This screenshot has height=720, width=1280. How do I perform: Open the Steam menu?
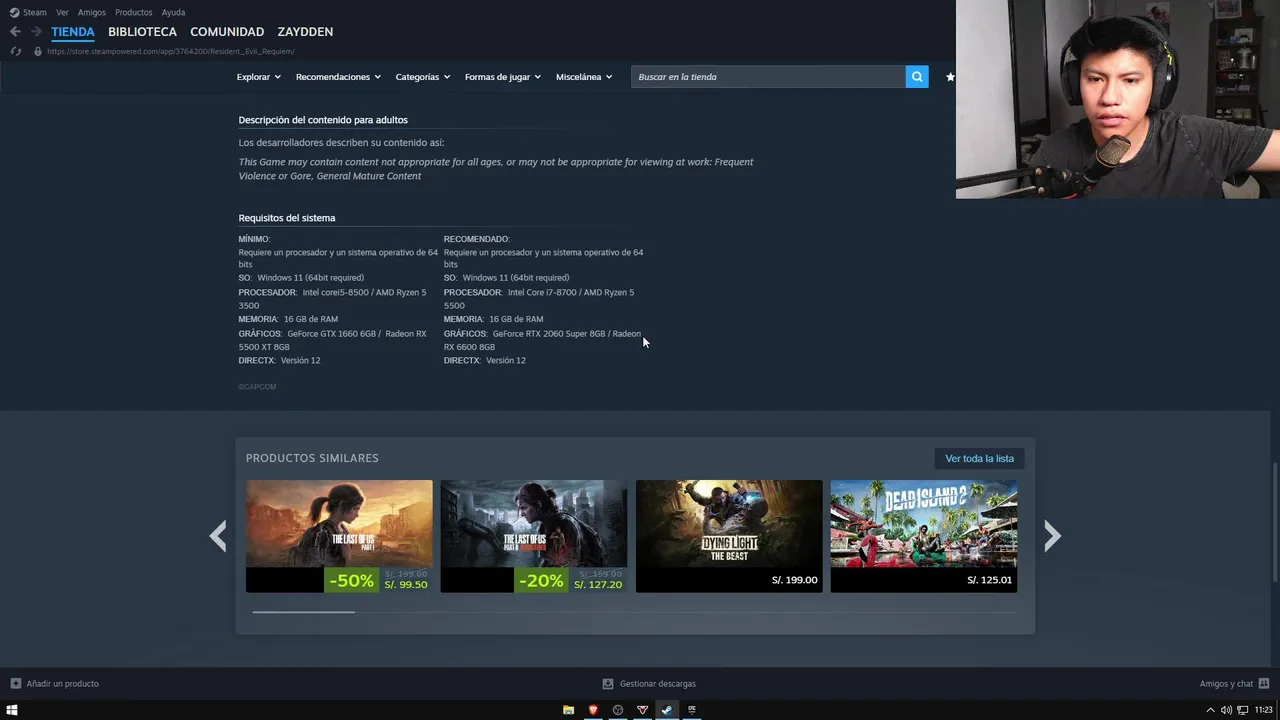tap(35, 12)
